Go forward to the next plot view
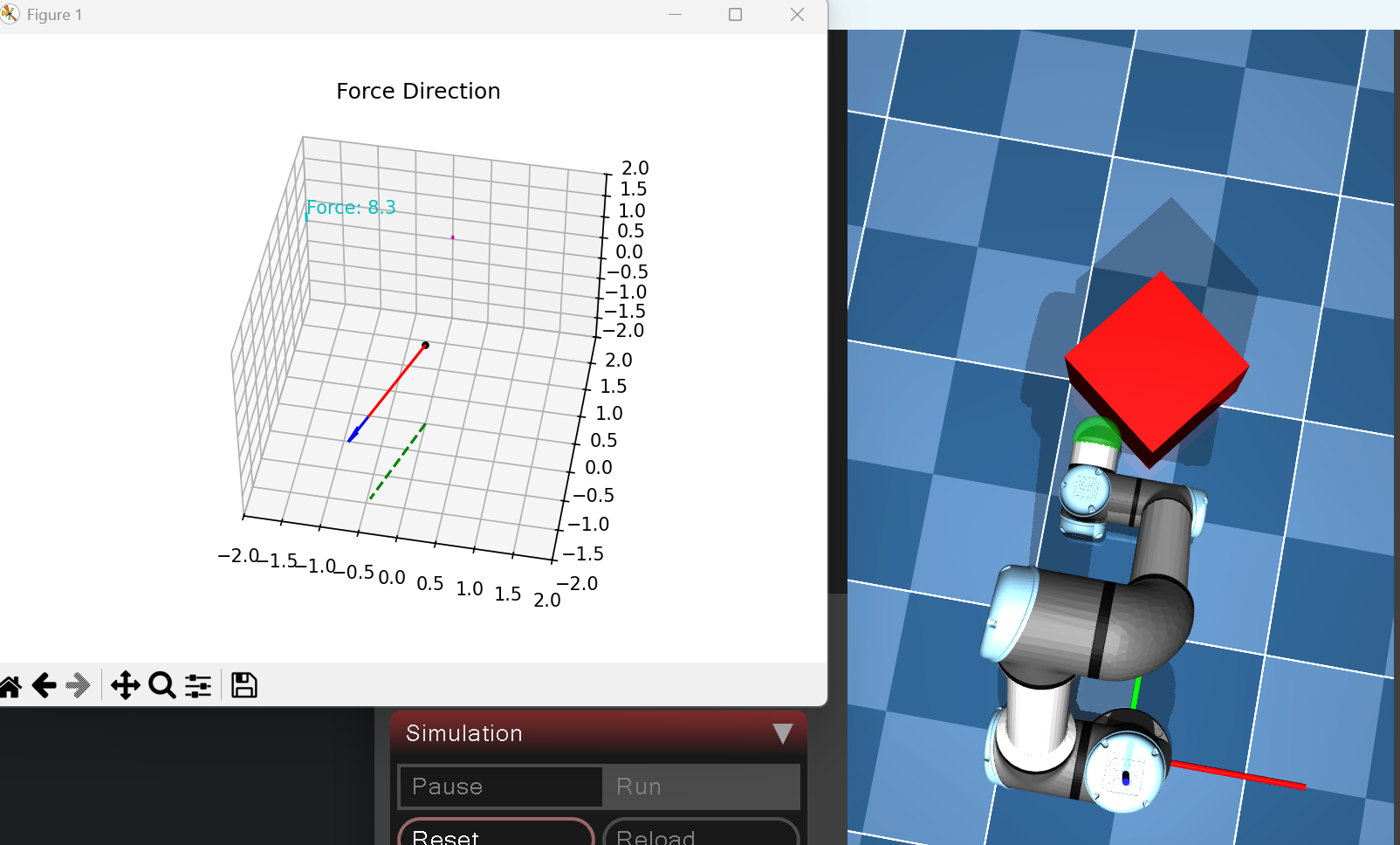Screen dimensions: 1400x845 [79, 686]
